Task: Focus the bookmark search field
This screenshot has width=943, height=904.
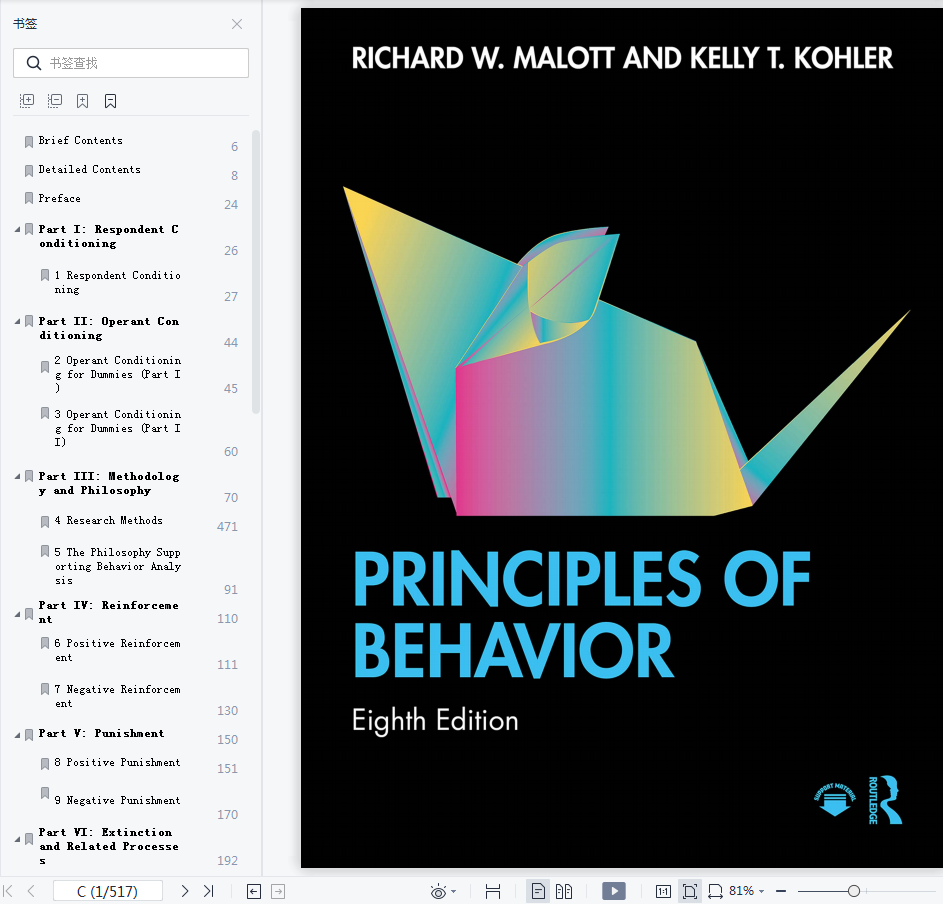Action: tap(131, 63)
